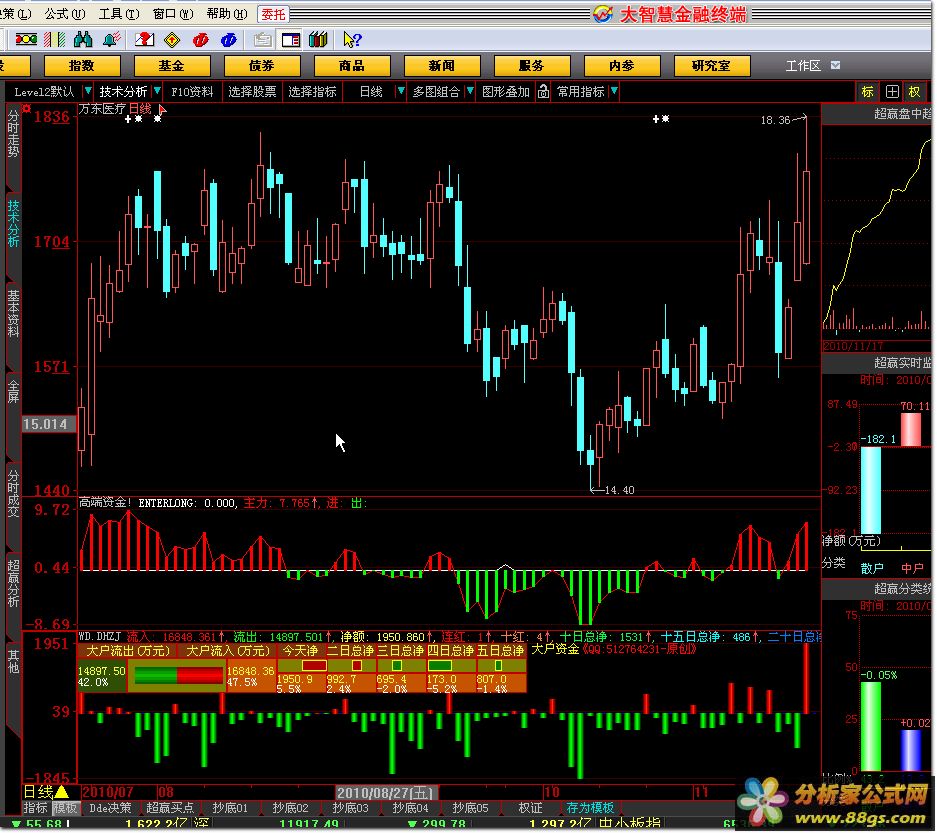Open the books library icon
937x833 pixels.
click(318, 39)
